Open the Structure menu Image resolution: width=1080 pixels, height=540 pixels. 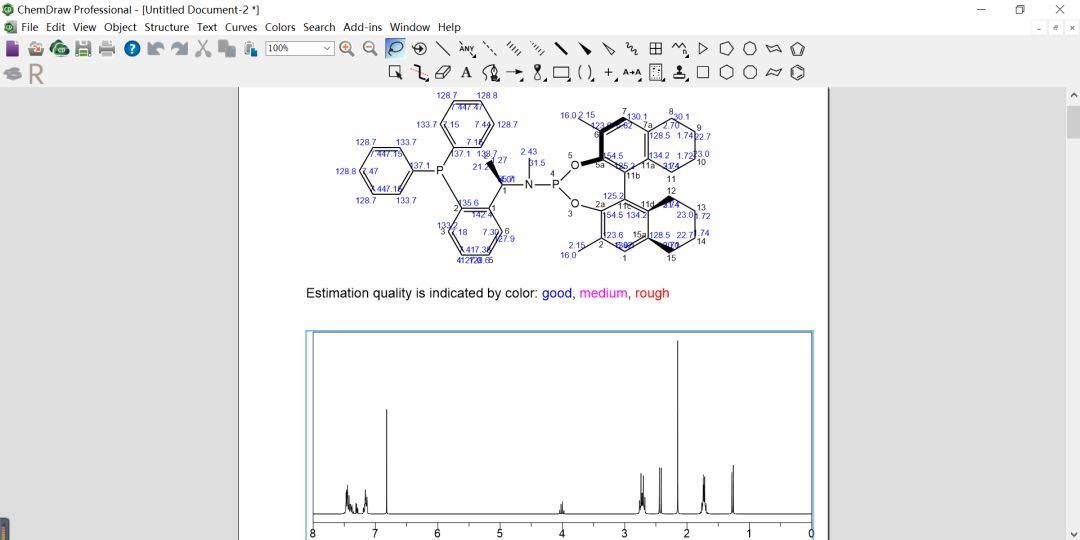pyautogui.click(x=167, y=28)
